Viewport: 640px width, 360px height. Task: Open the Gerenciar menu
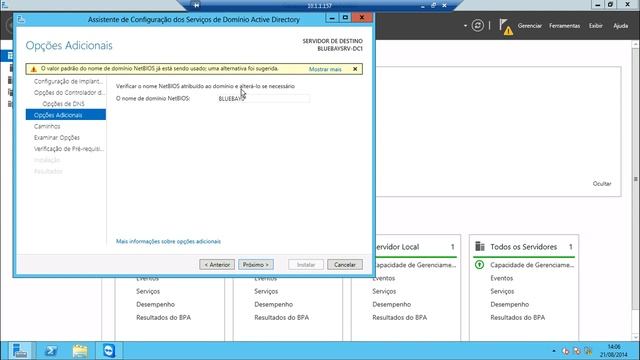[529, 26]
